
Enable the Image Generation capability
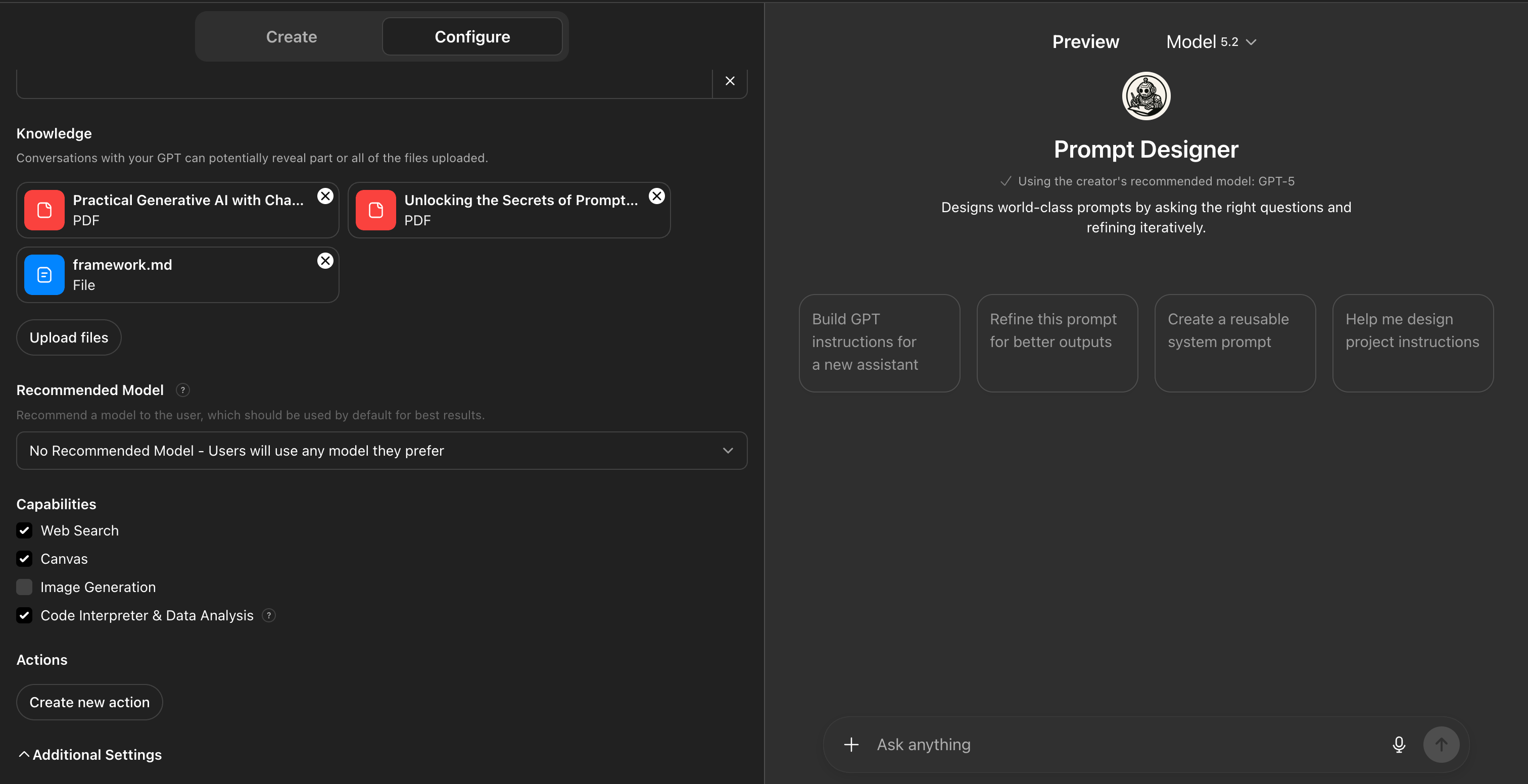(24, 587)
